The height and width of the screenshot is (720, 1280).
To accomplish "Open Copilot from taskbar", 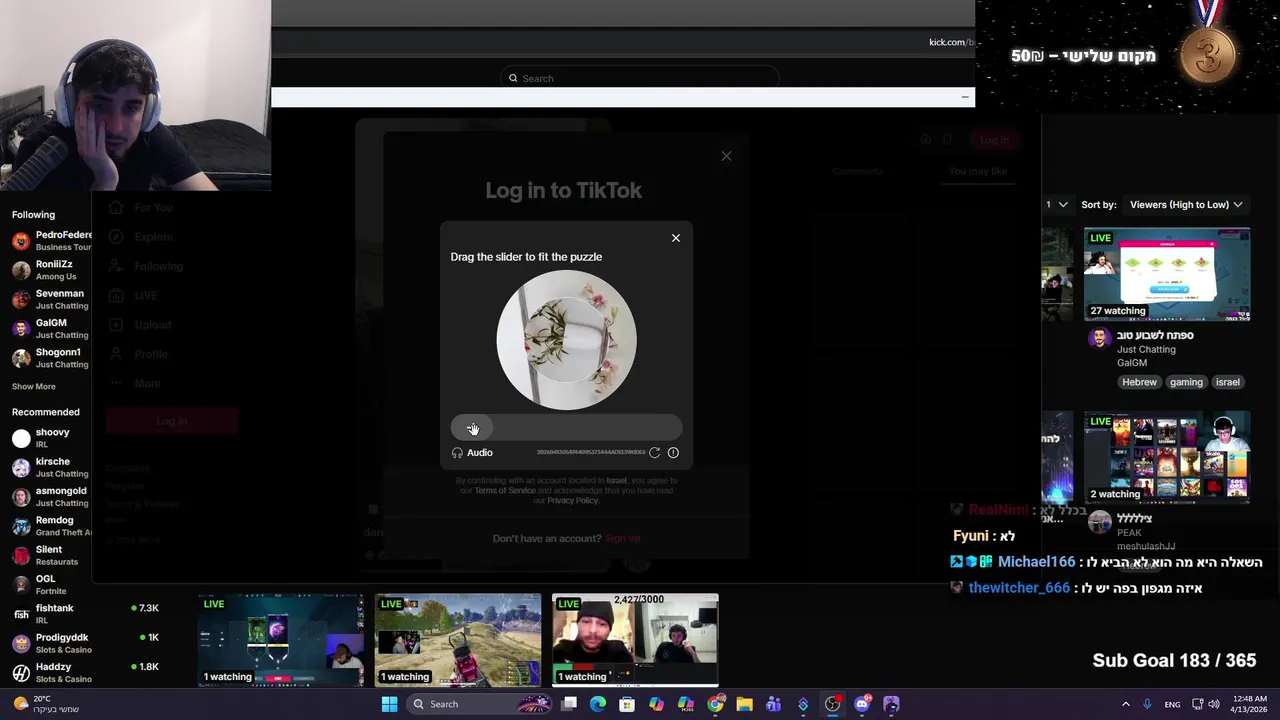I will click(x=656, y=704).
